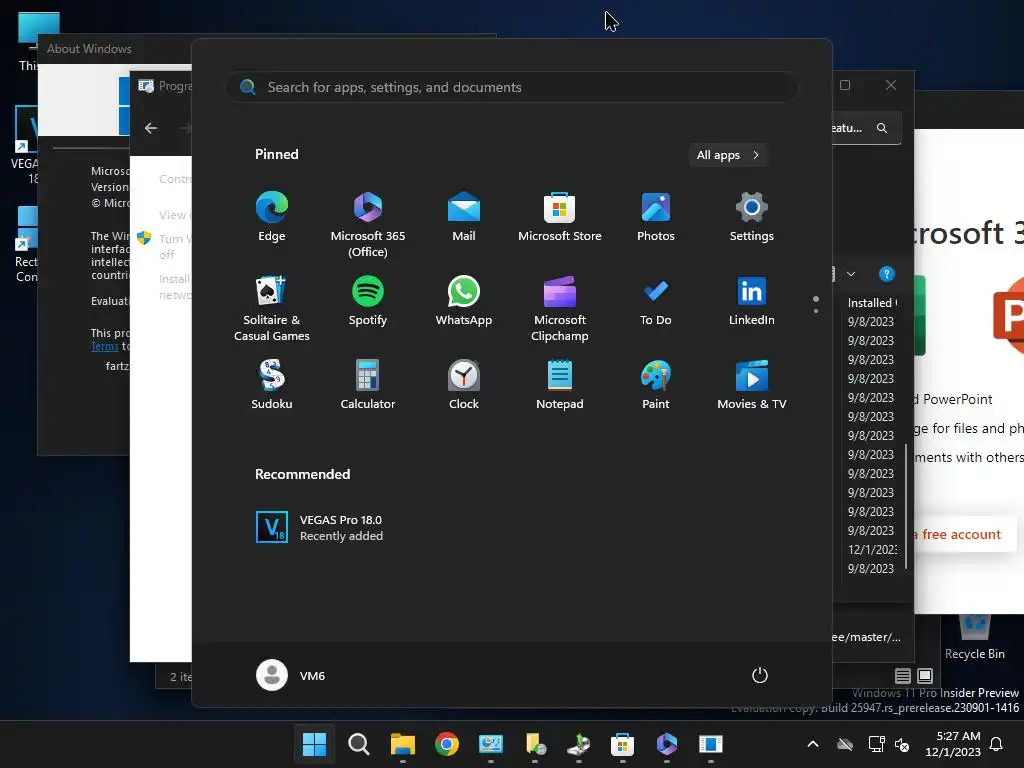This screenshot has height=768, width=1024.
Task: Go to next pinned apps page dot
Action: [x=816, y=311]
